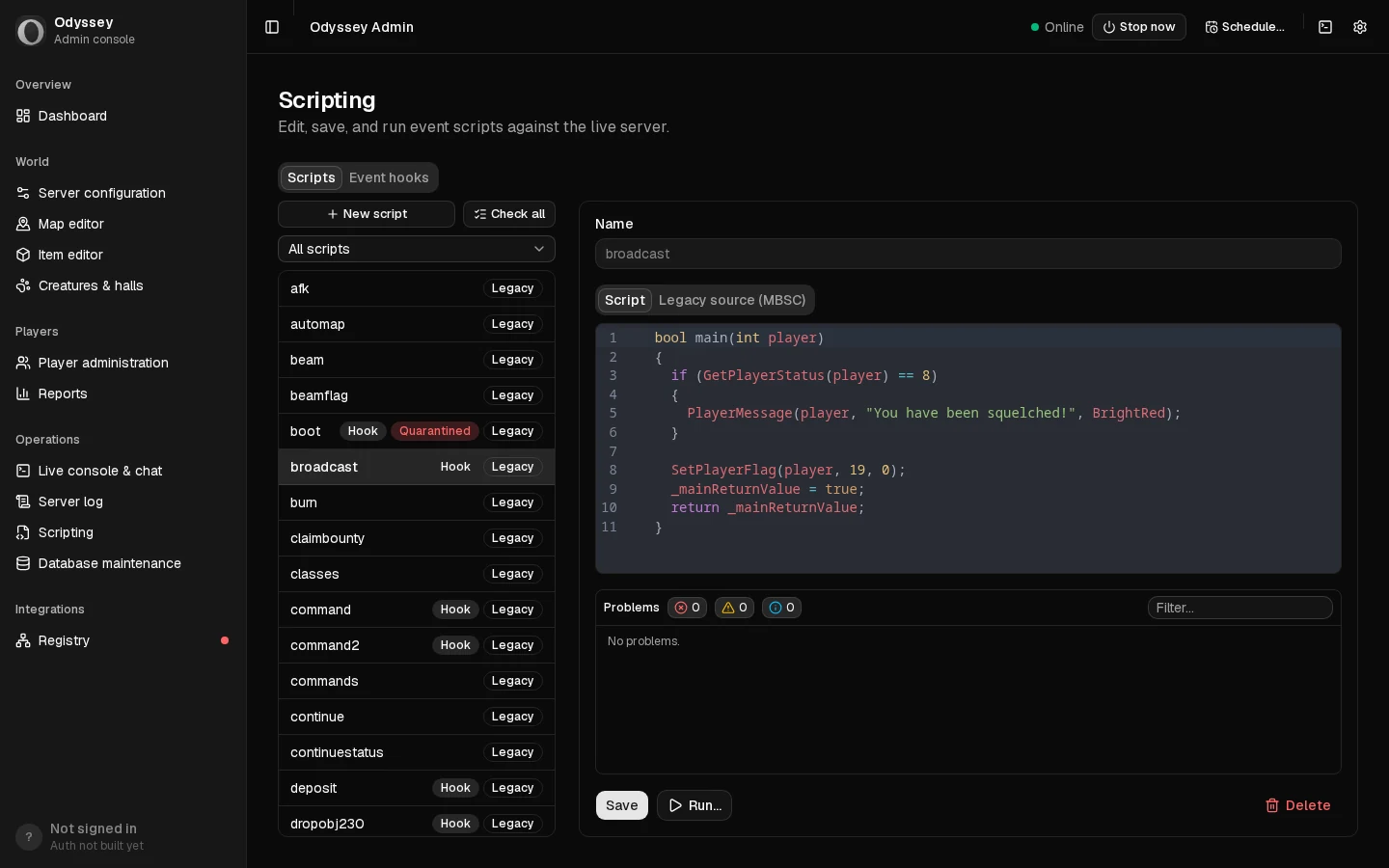
Task: Open Player administration in the sidebar
Action: (x=123, y=363)
